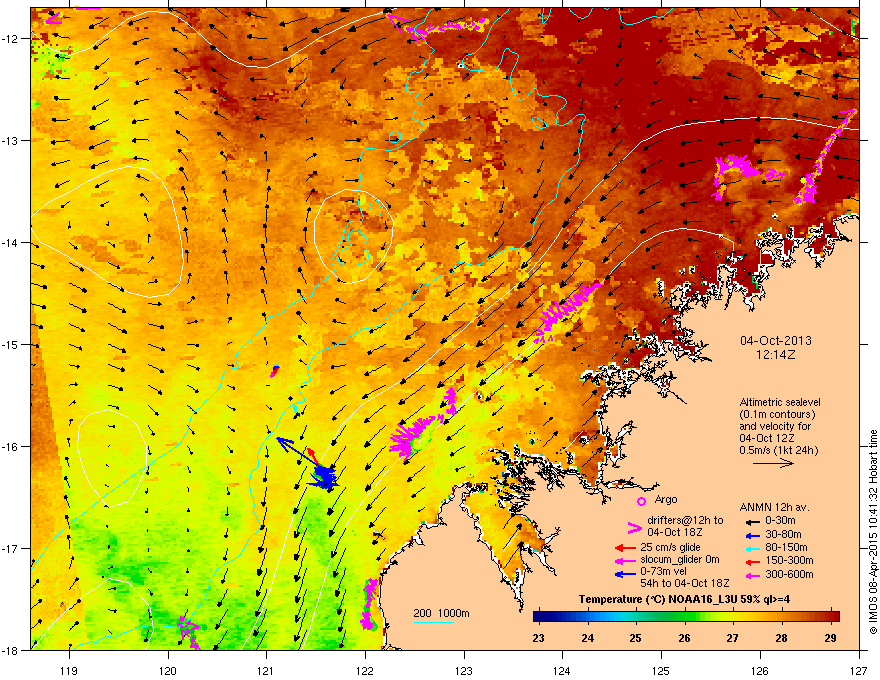Screen dimensions: 880x680
Task: Click the colorbar tick label 23
Action: [x=538, y=638]
